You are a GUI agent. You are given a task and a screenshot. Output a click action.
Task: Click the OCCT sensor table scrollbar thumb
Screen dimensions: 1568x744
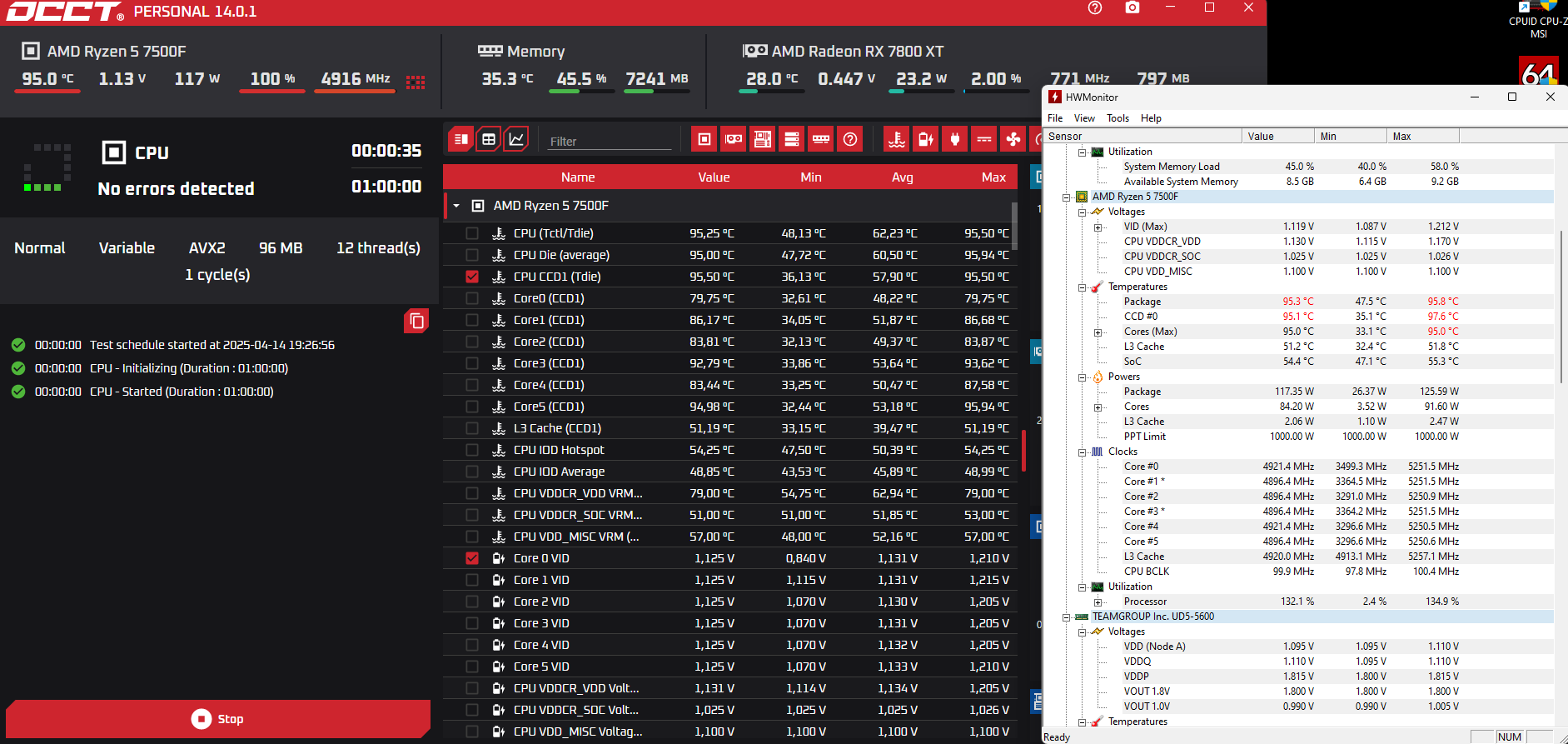tap(1014, 225)
